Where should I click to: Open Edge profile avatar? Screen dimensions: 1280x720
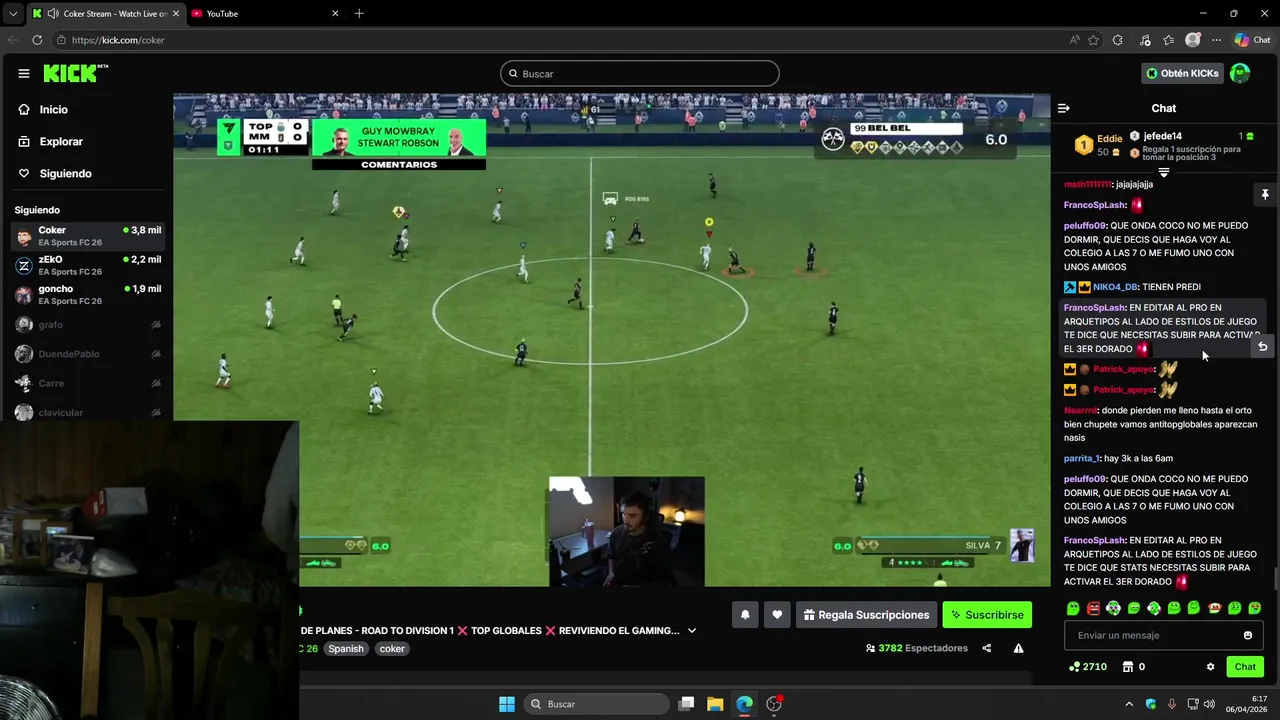click(1192, 40)
